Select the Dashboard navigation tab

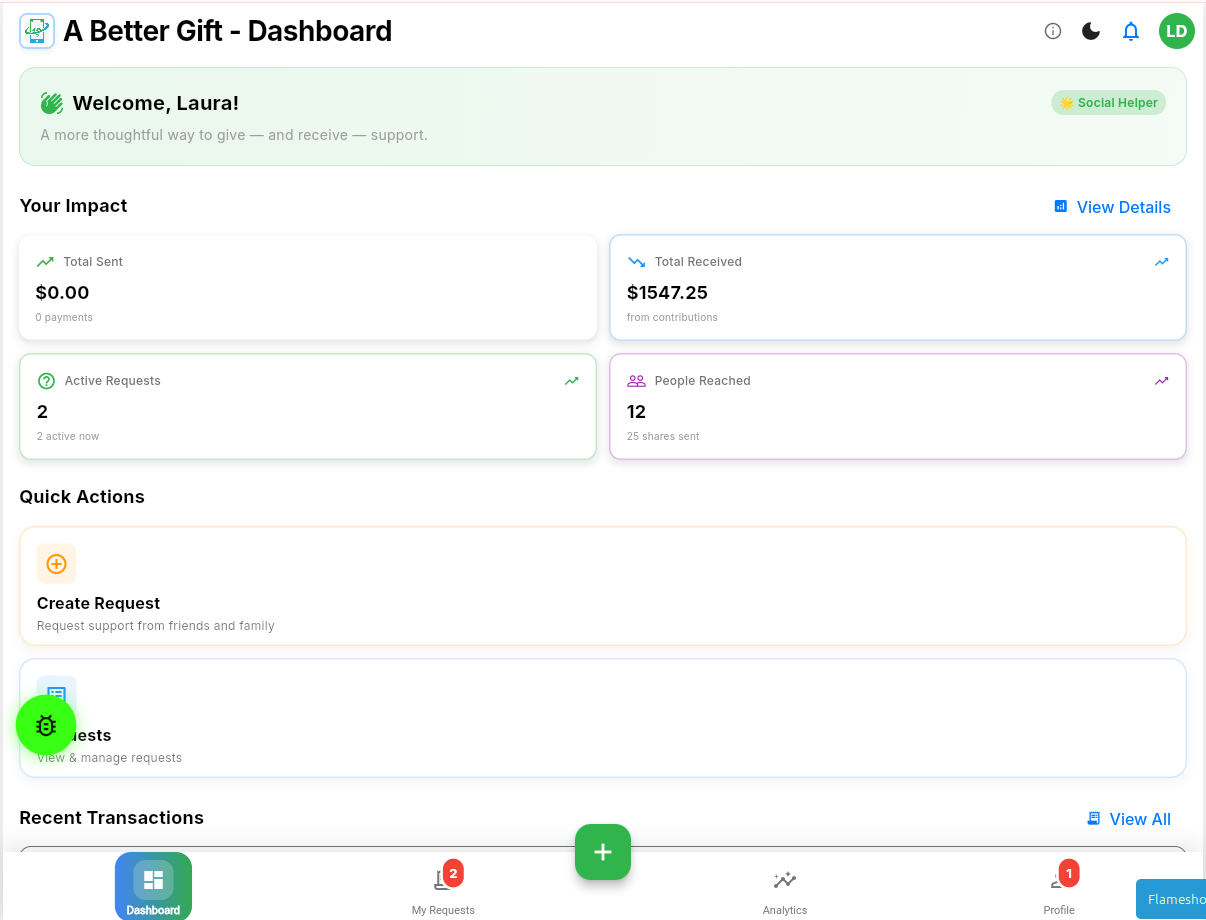tap(153, 886)
